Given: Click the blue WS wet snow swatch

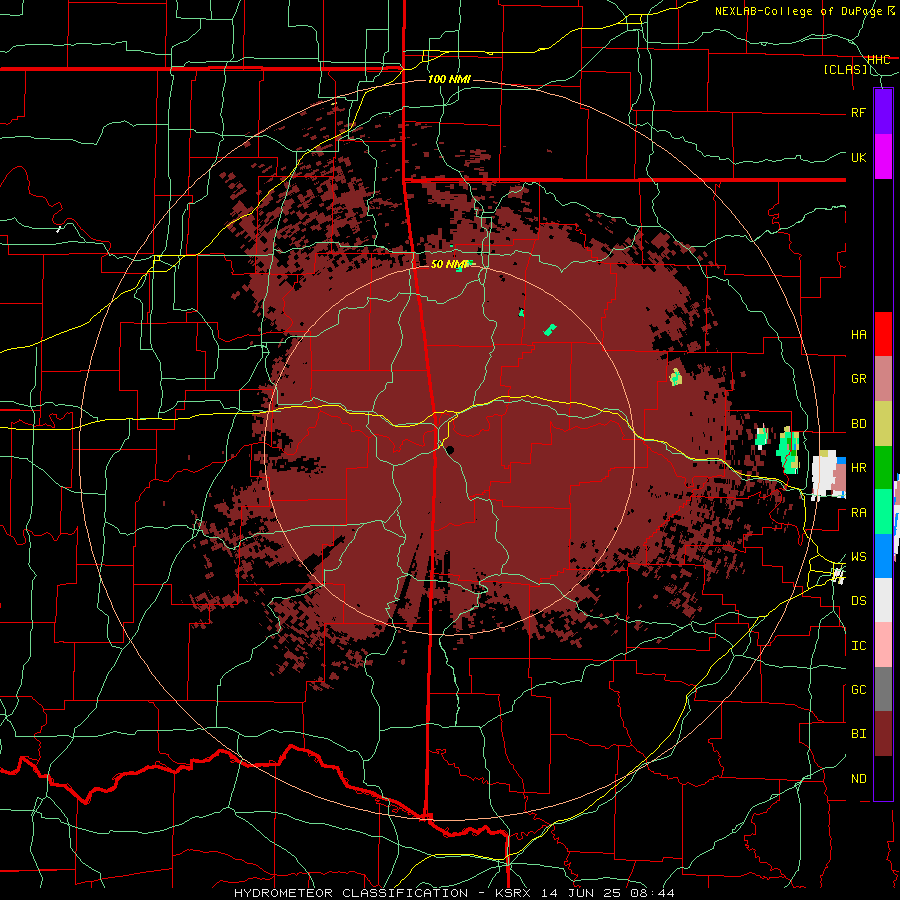Looking at the screenshot, I should tap(883, 556).
